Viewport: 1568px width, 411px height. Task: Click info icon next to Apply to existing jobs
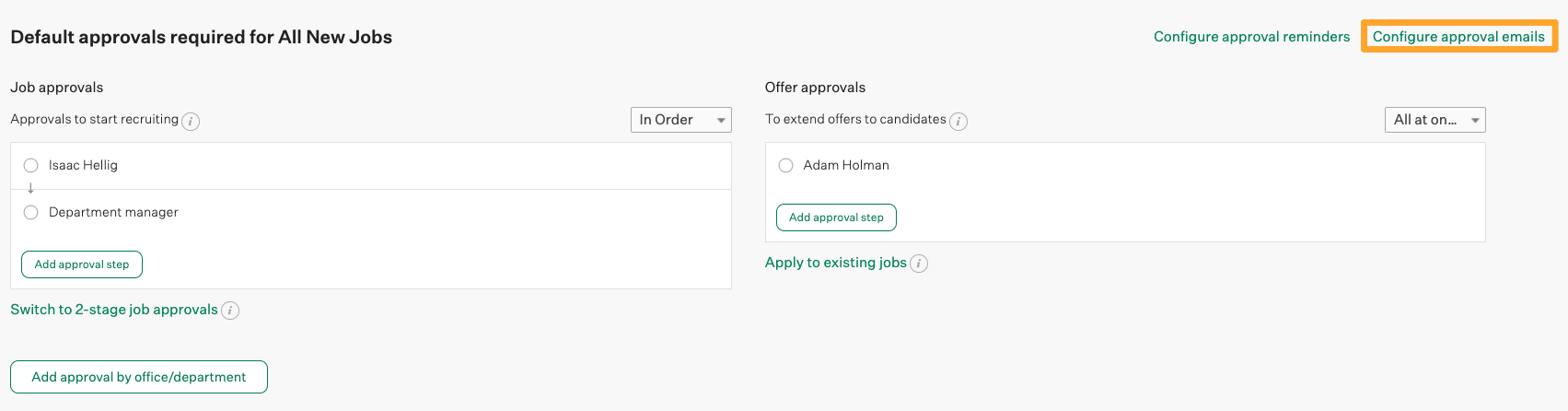tap(919, 264)
